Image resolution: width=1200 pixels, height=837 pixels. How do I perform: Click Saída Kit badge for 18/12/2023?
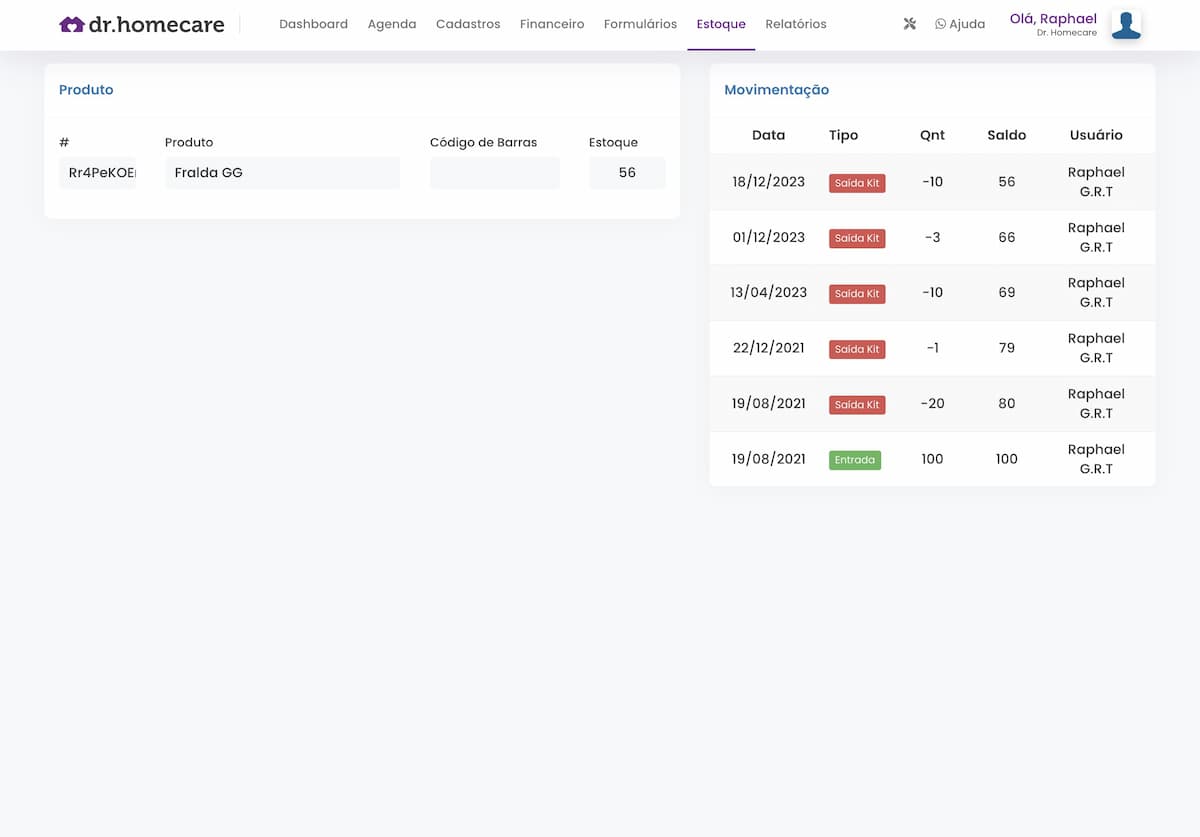point(856,183)
